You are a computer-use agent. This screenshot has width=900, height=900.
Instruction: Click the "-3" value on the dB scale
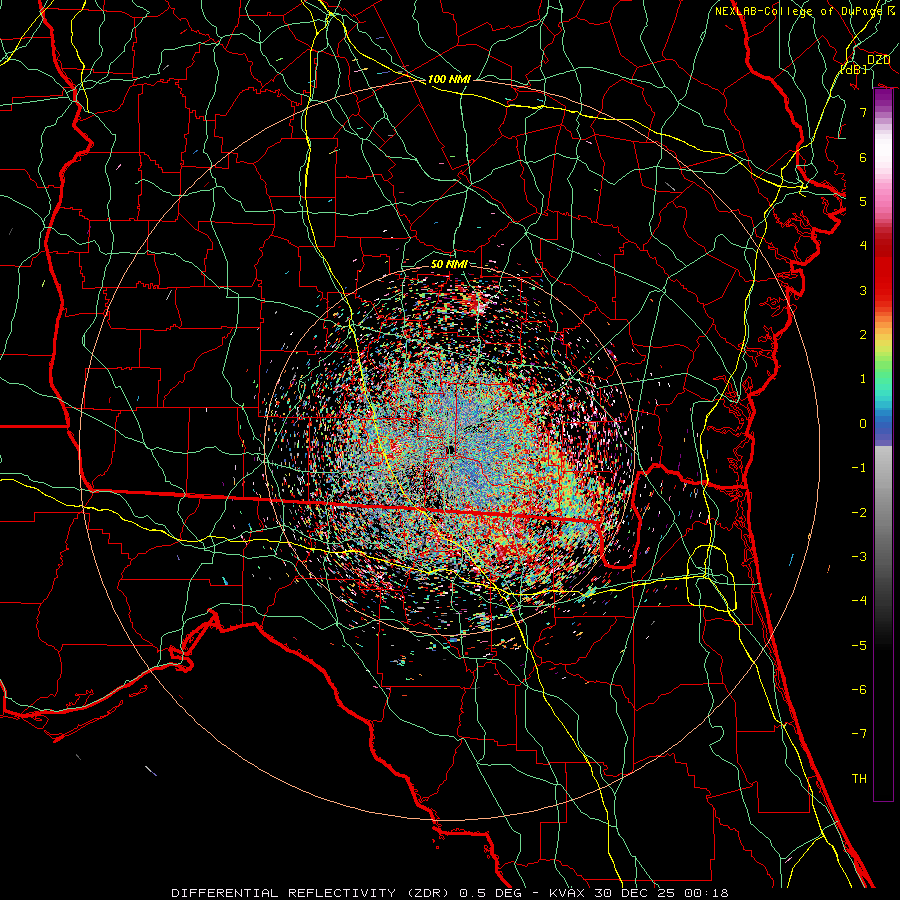pos(859,557)
